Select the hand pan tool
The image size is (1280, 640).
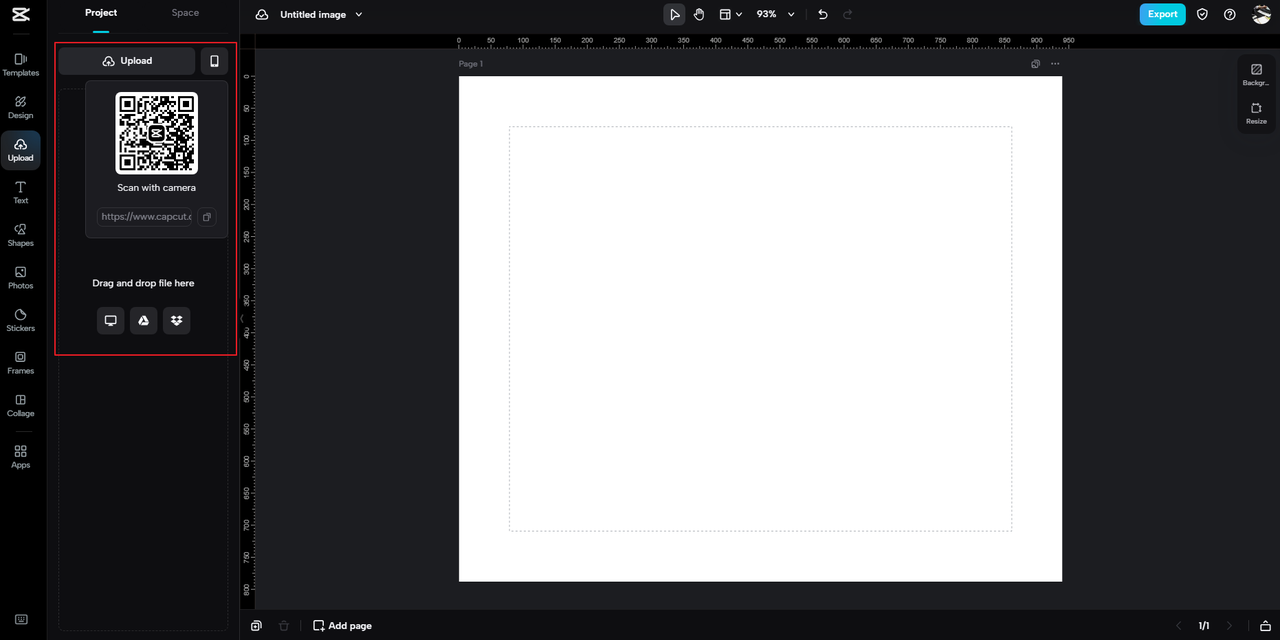699,14
